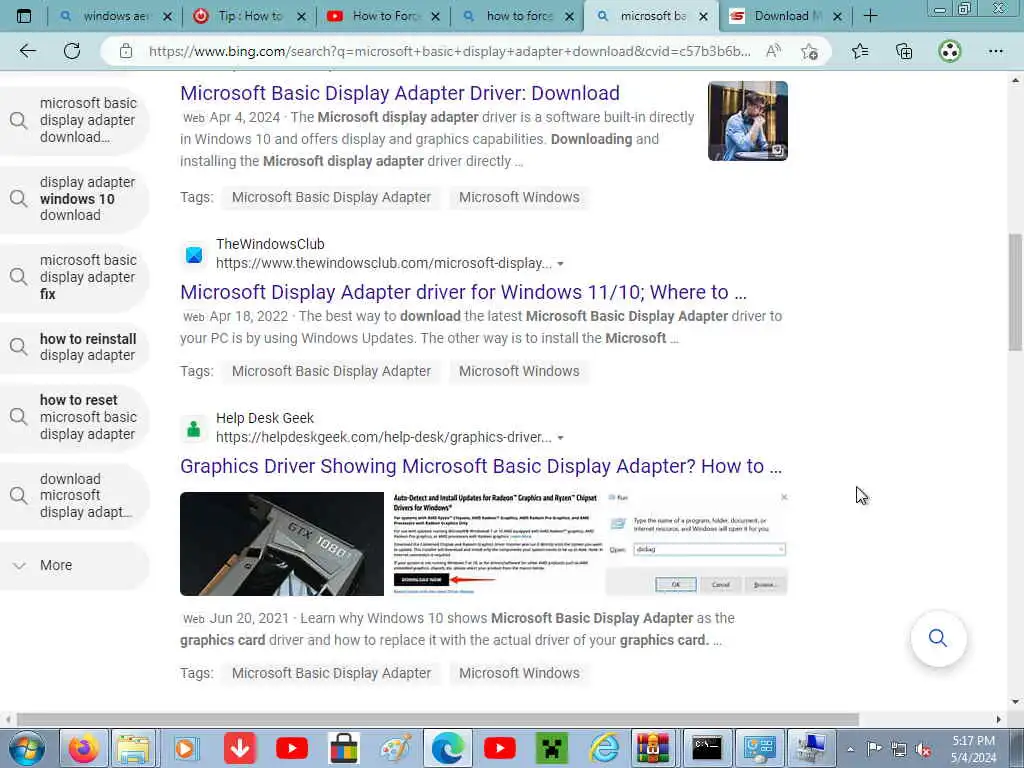The height and width of the screenshot is (768, 1024).
Task: Select 'display adapter windows 10 download' suggestion
Action: (75, 199)
